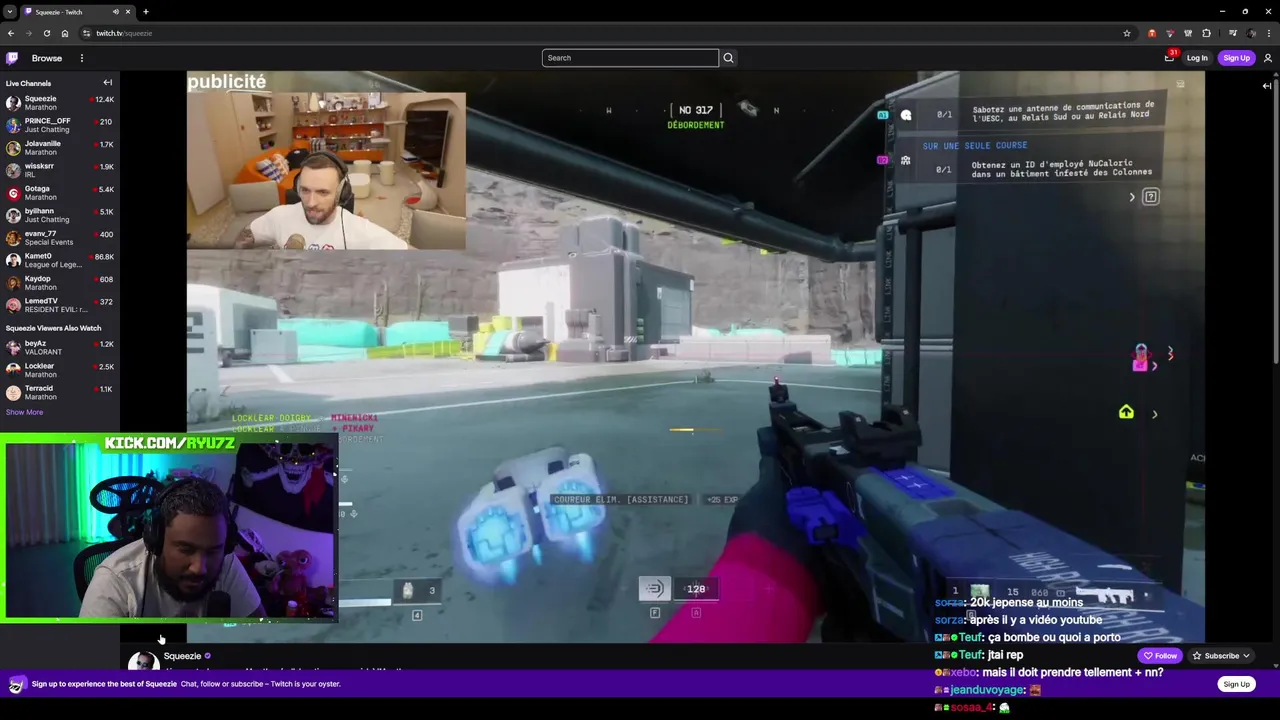
Task: Open the user account icon menu
Action: click(x=1268, y=58)
